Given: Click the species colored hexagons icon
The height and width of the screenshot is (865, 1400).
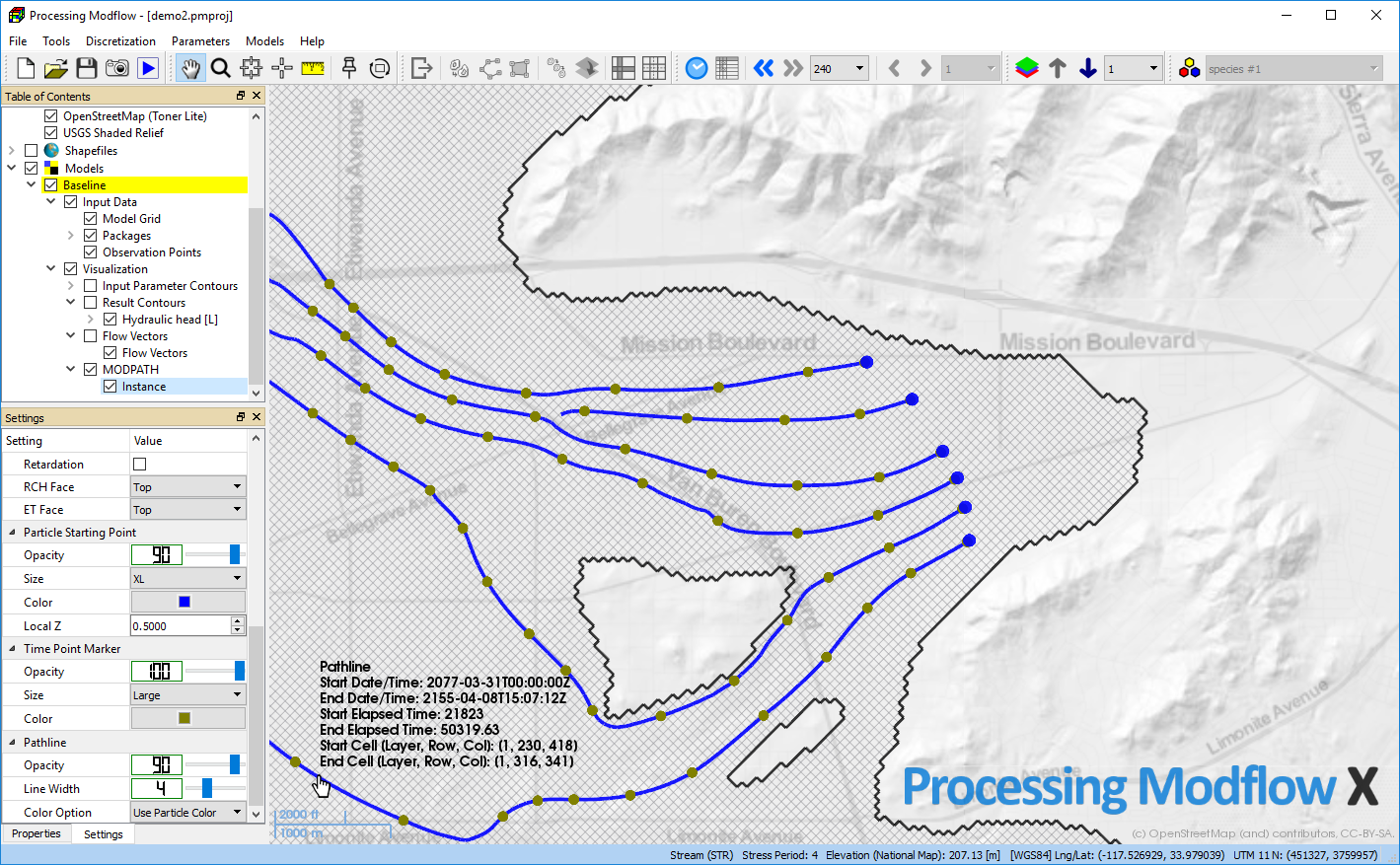Looking at the screenshot, I should tap(1190, 68).
